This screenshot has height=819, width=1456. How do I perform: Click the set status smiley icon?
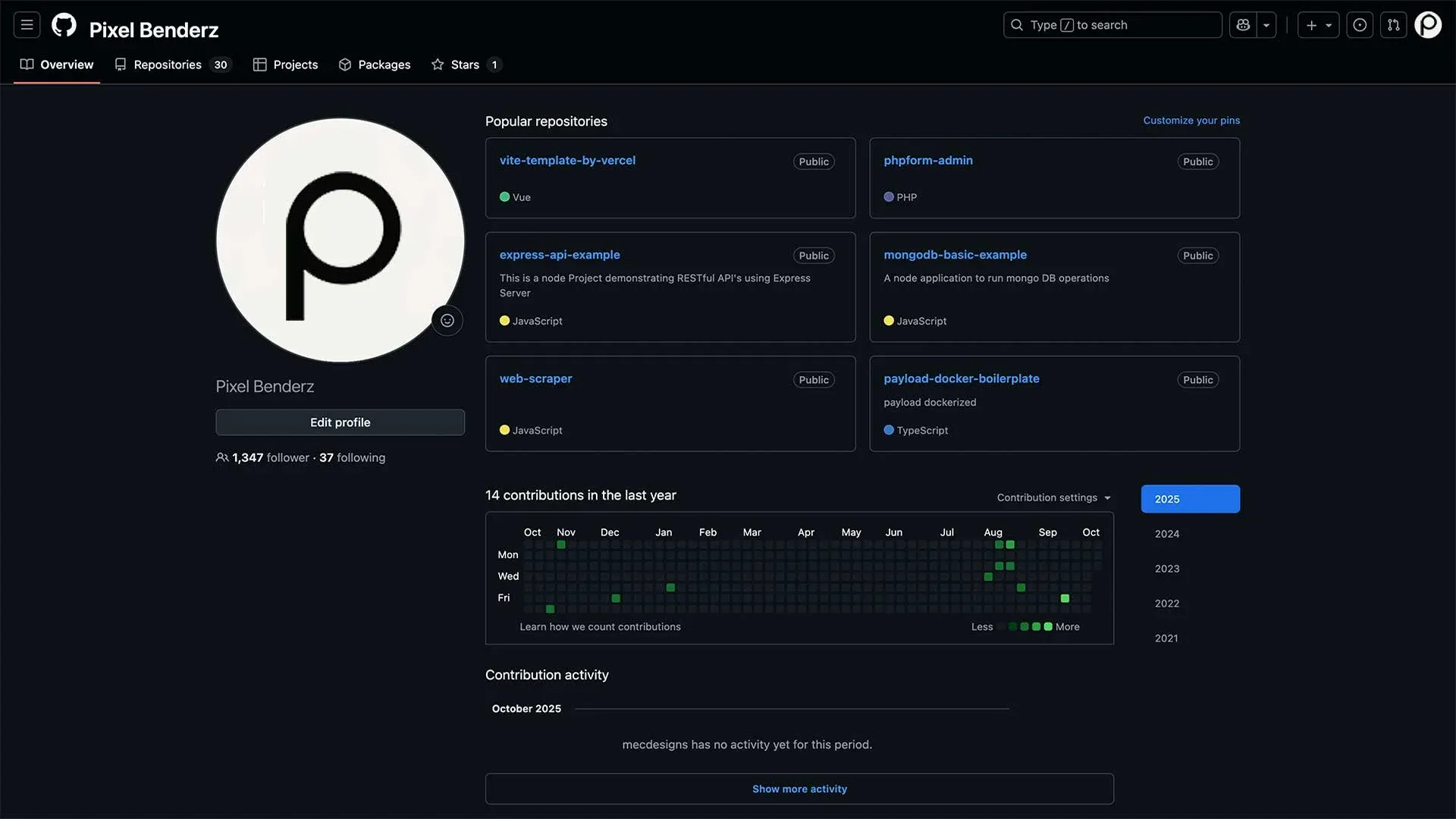point(447,321)
